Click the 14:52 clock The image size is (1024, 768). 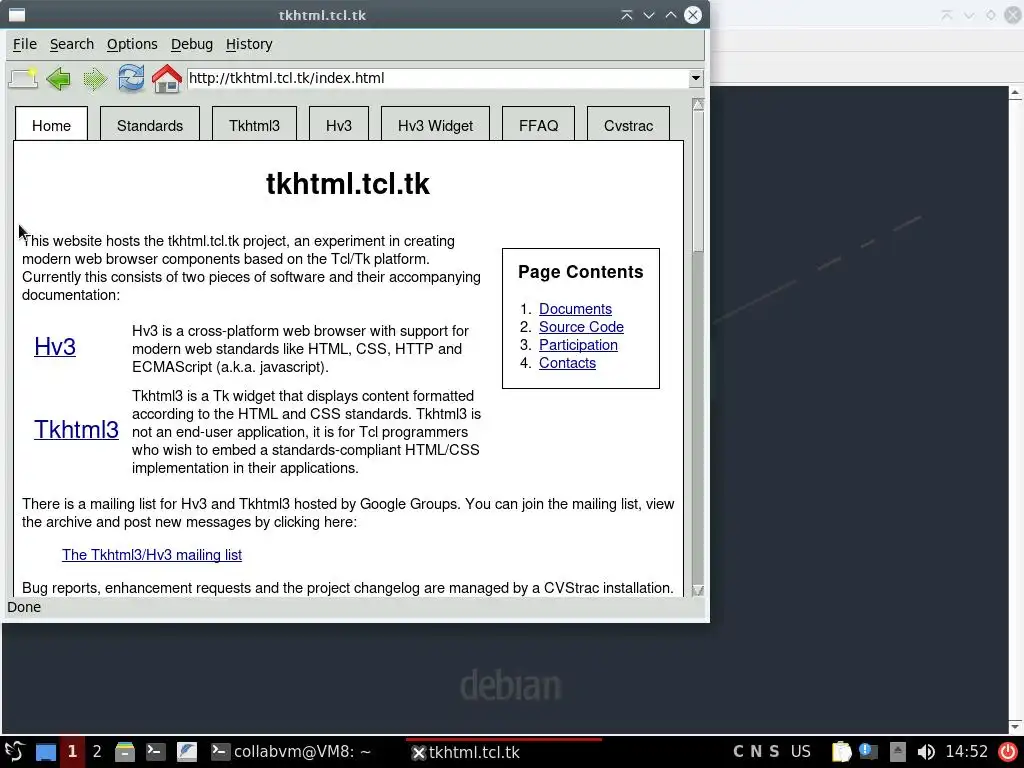point(967,752)
